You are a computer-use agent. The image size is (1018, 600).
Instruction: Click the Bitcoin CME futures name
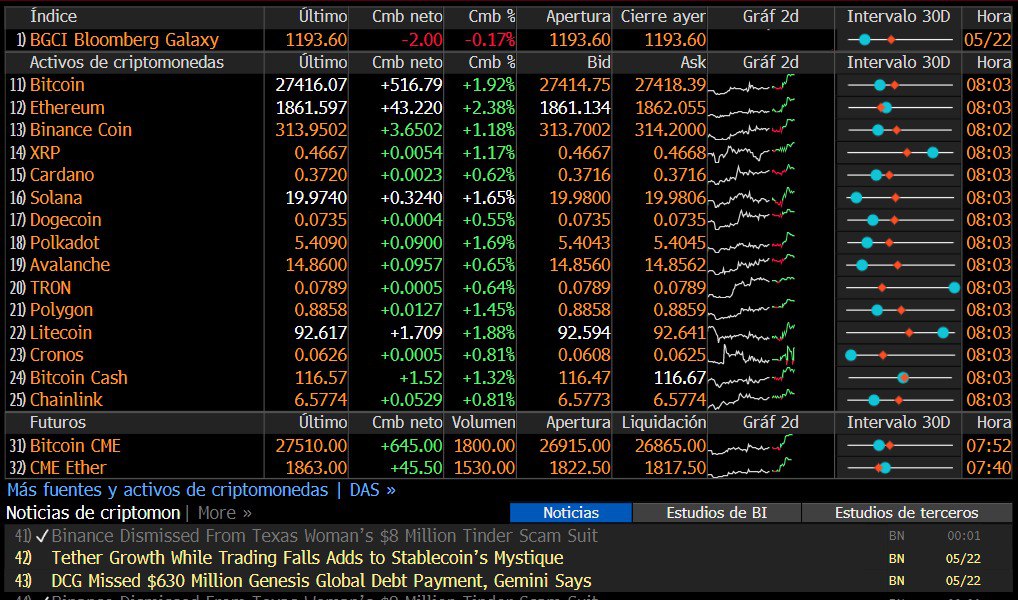pos(75,445)
